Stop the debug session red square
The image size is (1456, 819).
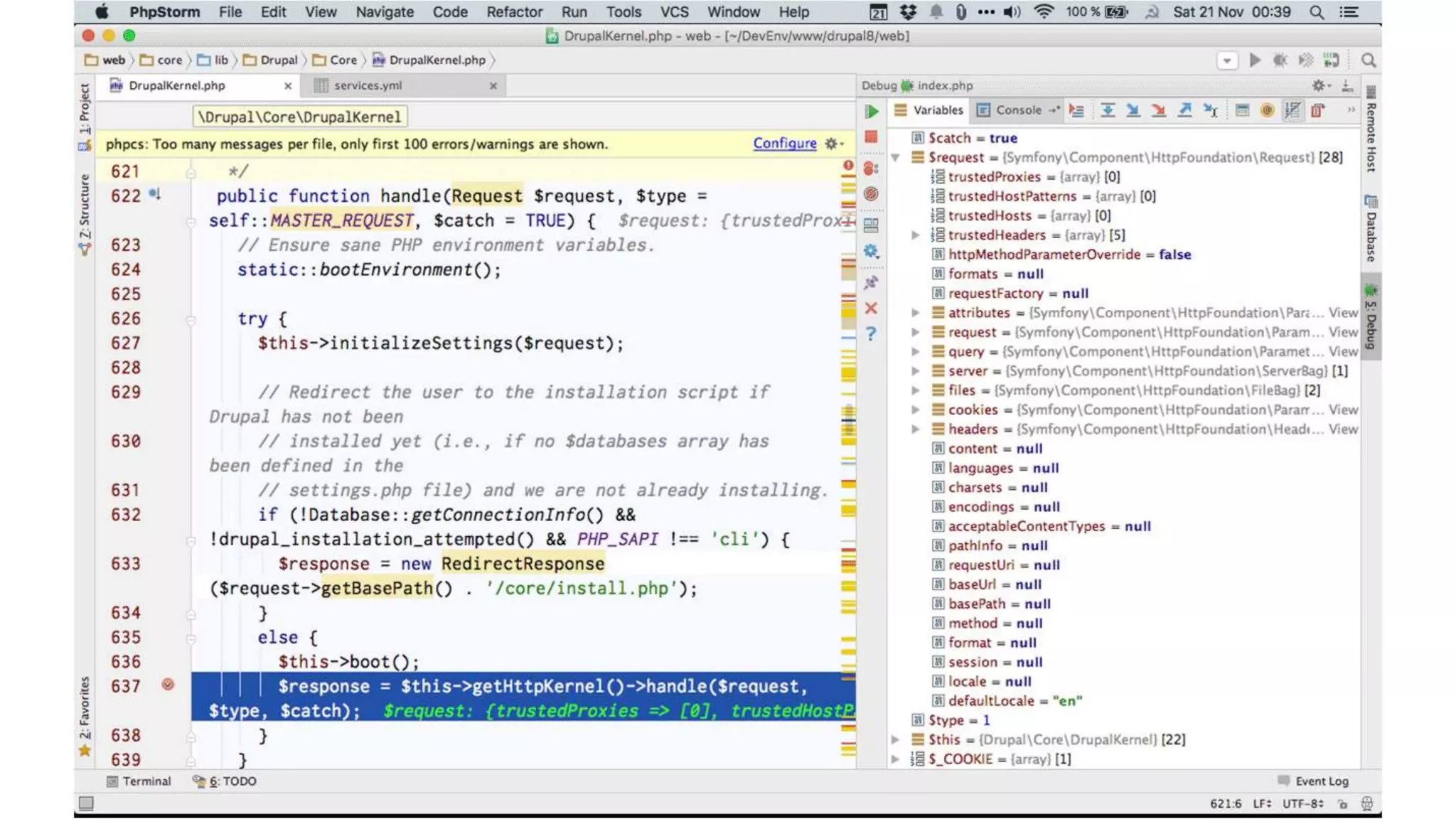tap(872, 137)
